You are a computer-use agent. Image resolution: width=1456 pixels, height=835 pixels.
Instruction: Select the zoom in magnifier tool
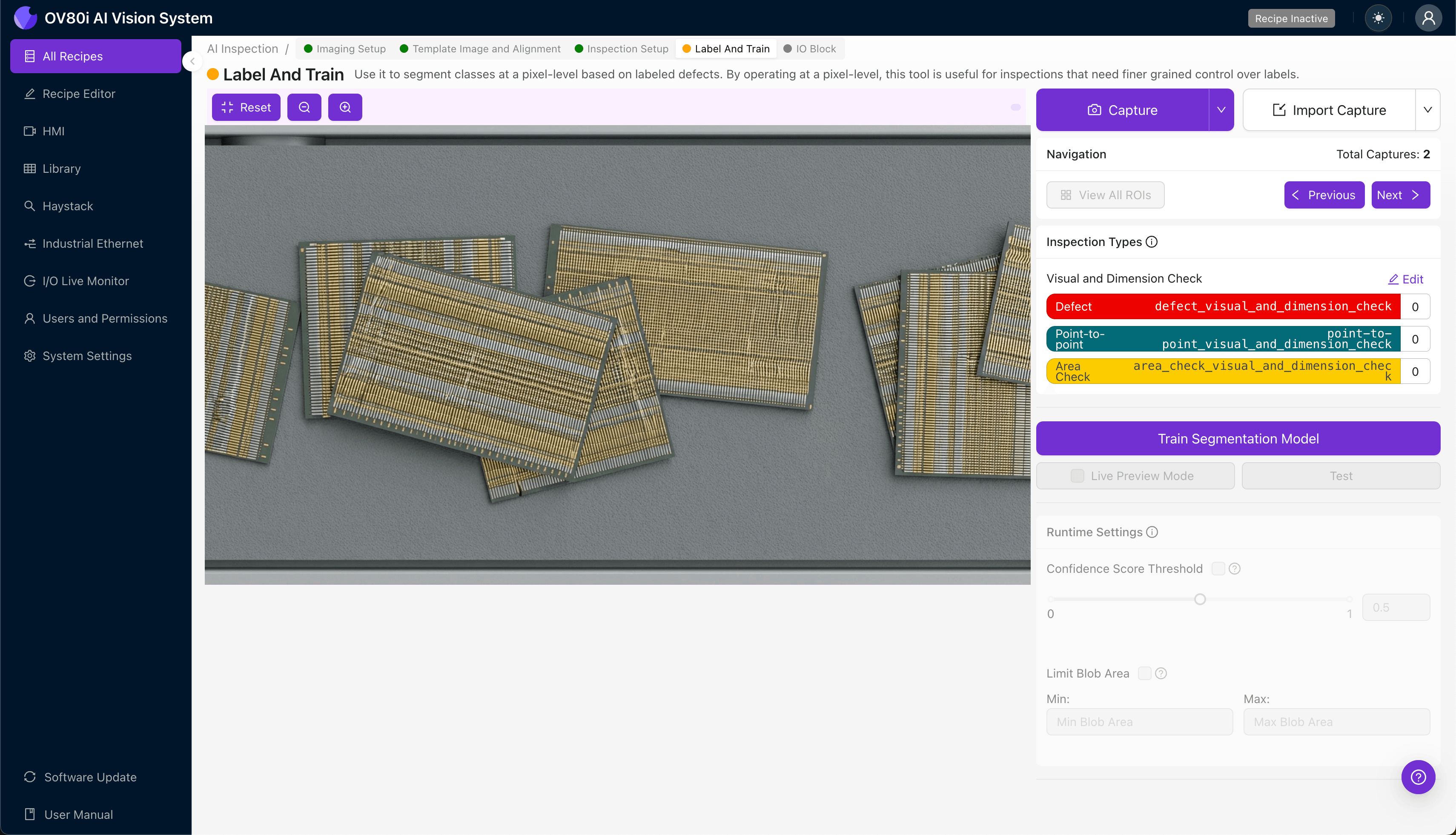point(345,107)
